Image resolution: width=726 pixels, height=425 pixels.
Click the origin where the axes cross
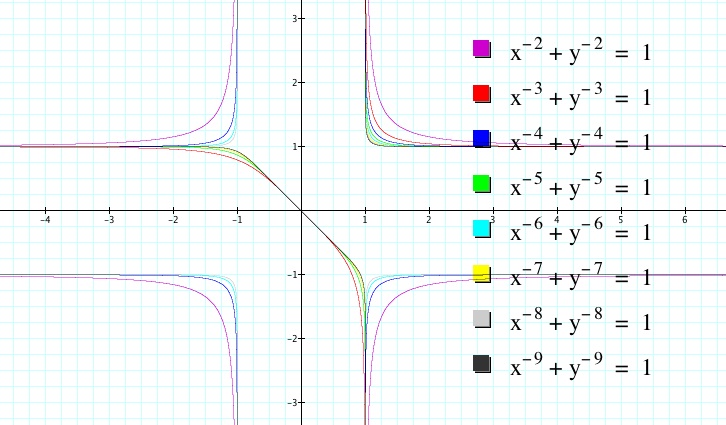pos(301,211)
